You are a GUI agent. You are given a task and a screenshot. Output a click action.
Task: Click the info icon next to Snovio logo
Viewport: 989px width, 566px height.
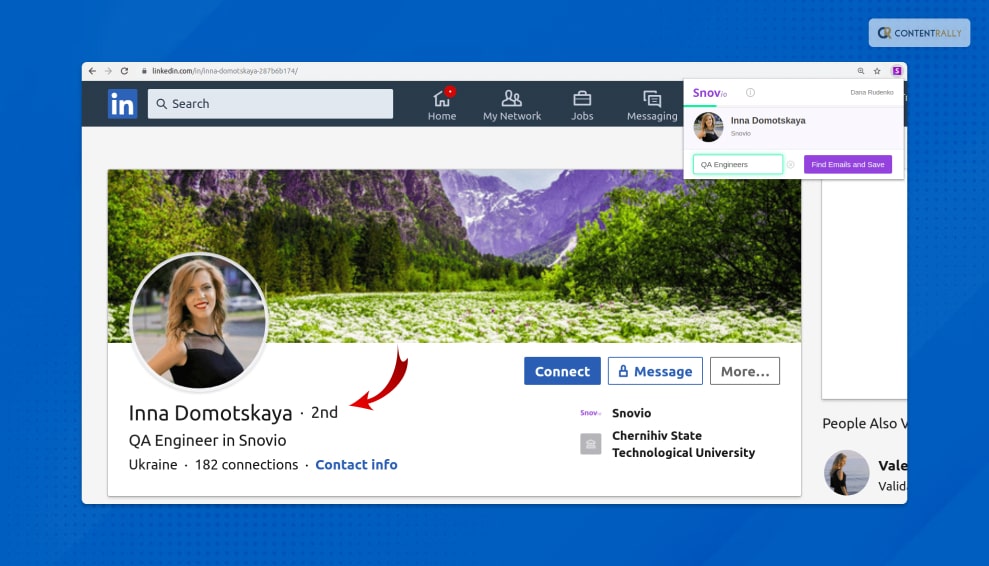(x=750, y=93)
